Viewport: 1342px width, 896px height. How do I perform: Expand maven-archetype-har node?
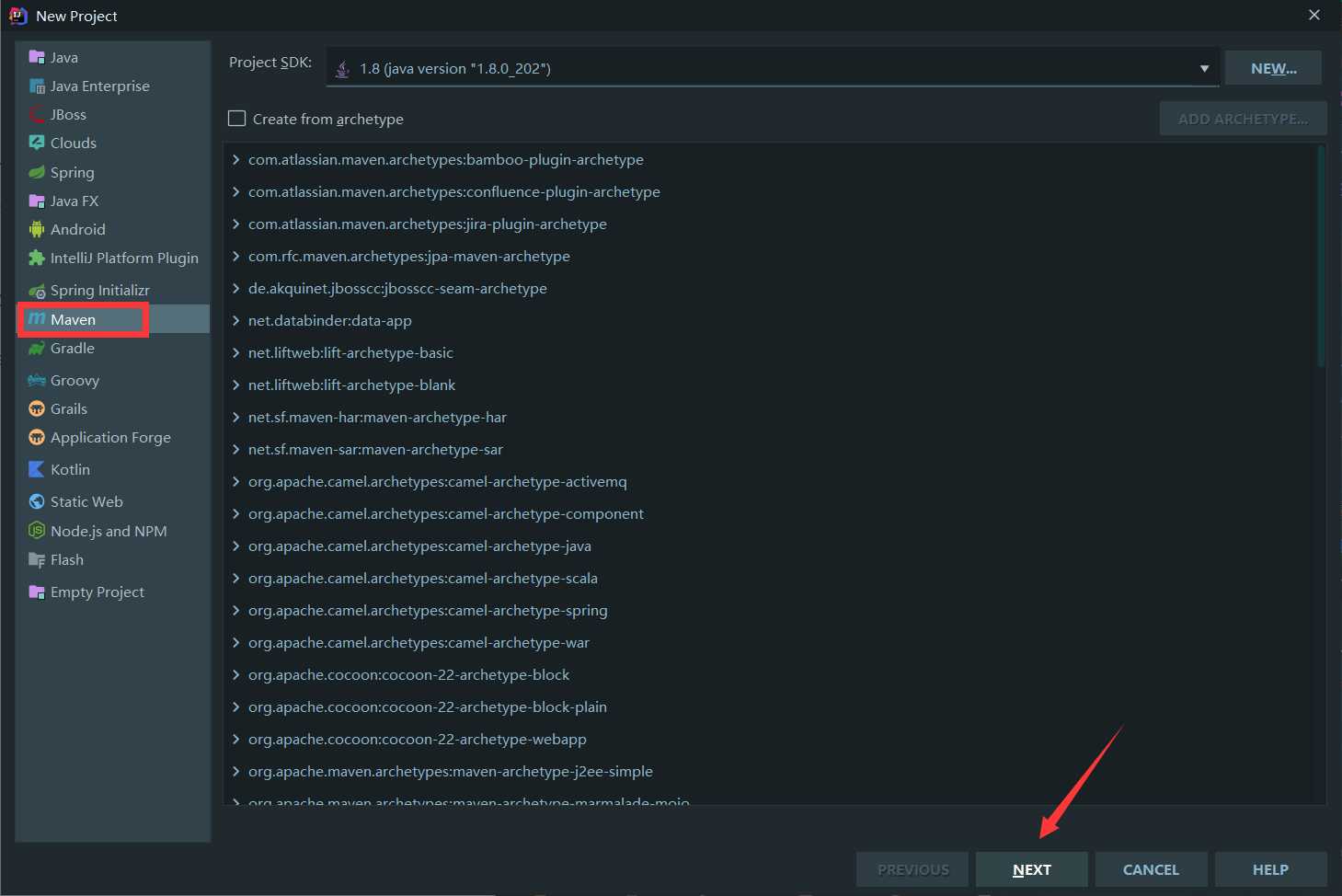tap(236, 418)
